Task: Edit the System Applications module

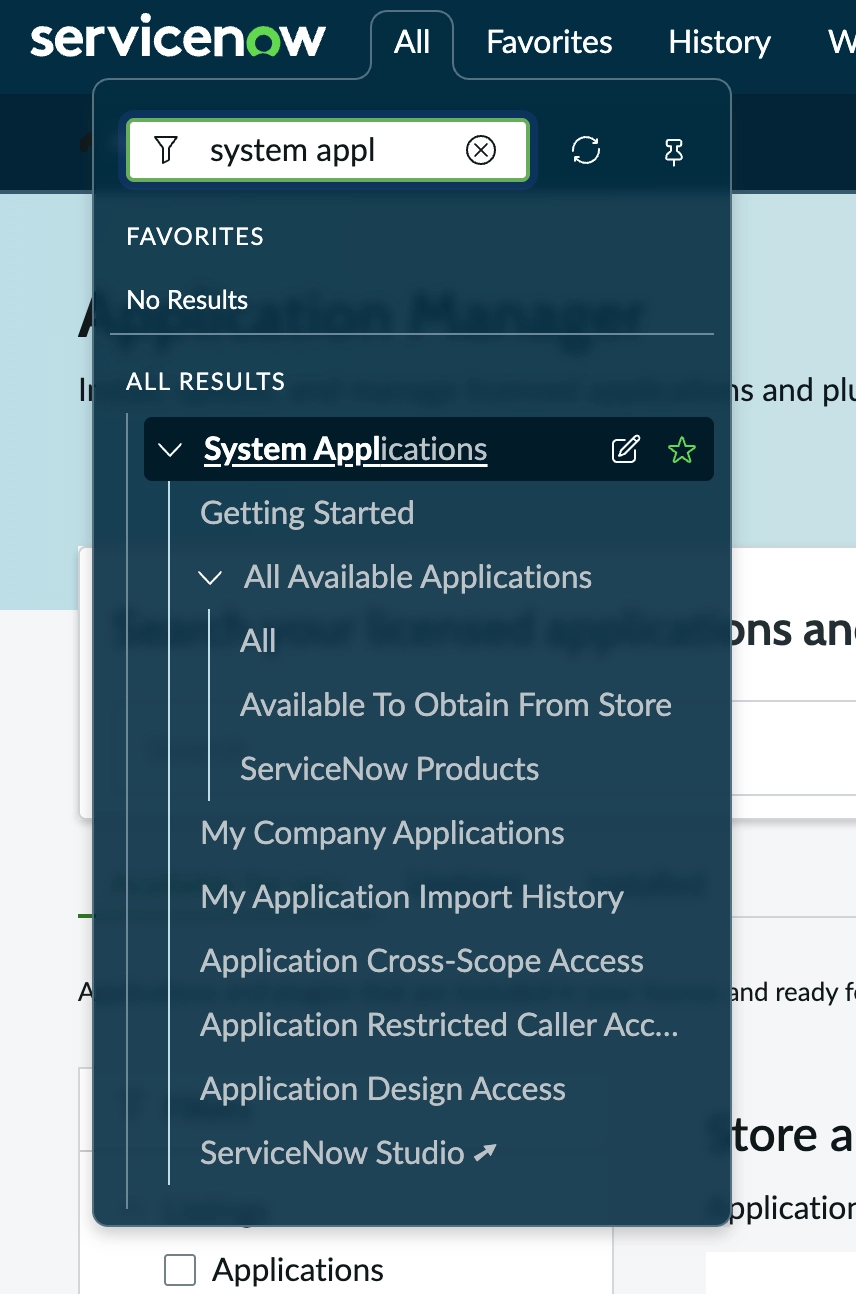Action: (x=625, y=450)
